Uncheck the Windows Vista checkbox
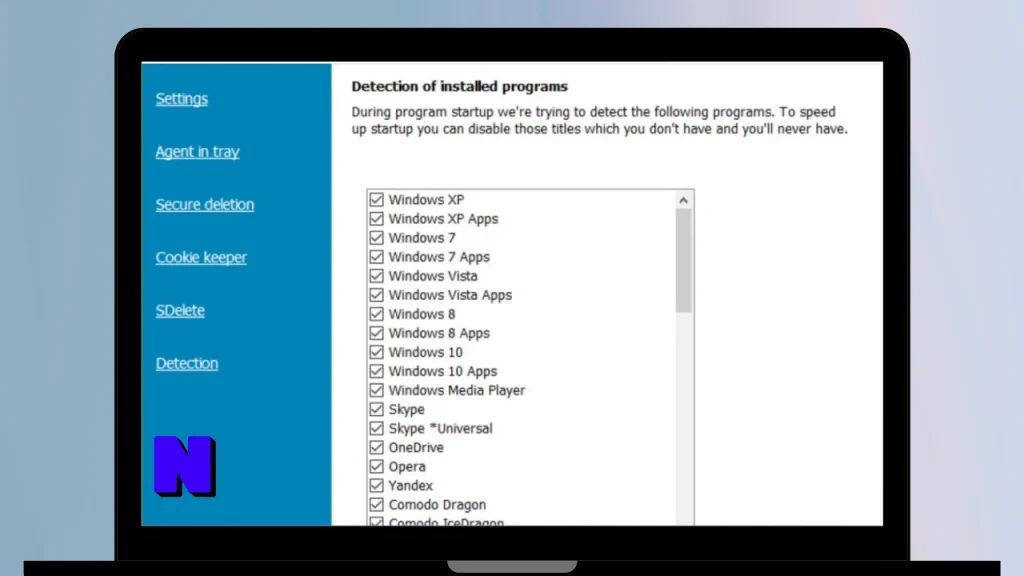Image resolution: width=1024 pixels, height=576 pixels. tap(376, 276)
